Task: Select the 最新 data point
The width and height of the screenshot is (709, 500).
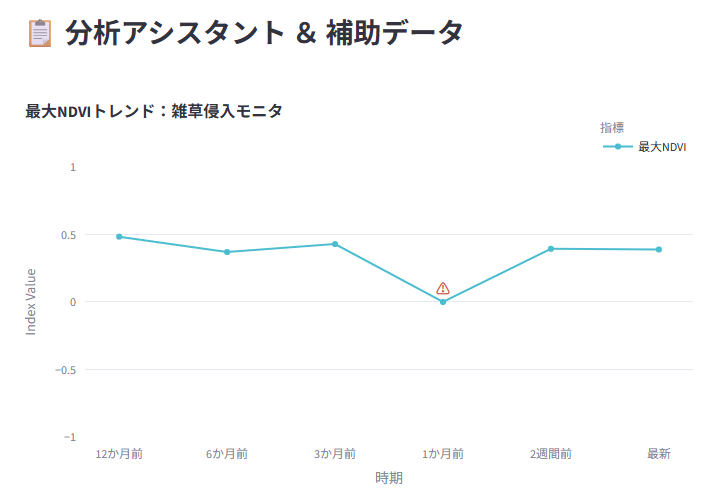Action: pyautogui.click(x=659, y=249)
